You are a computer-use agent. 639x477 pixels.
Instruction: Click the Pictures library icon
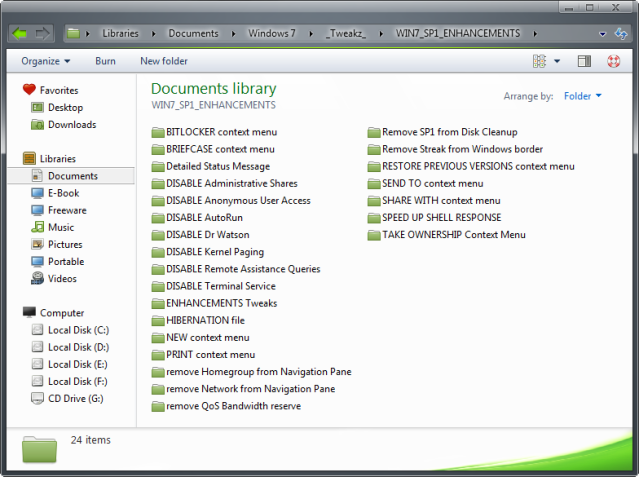(x=37, y=244)
